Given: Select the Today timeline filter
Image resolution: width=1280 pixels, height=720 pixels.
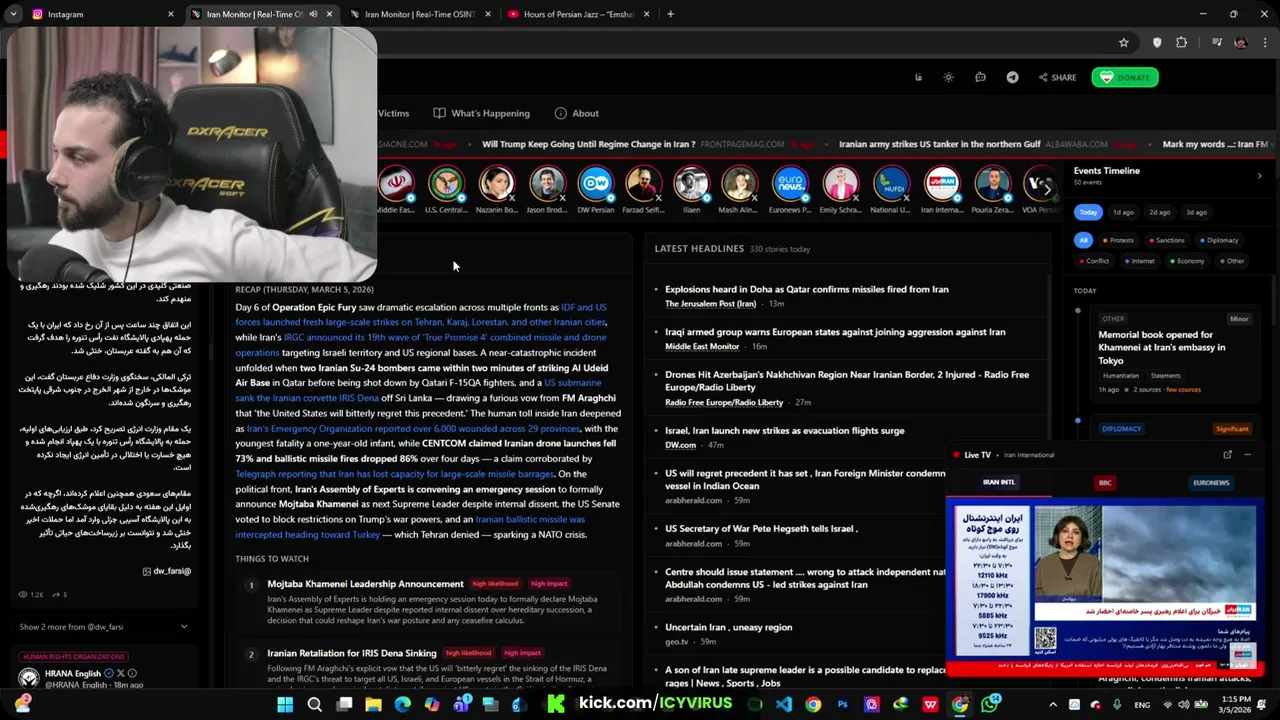Looking at the screenshot, I should pos(1088,212).
